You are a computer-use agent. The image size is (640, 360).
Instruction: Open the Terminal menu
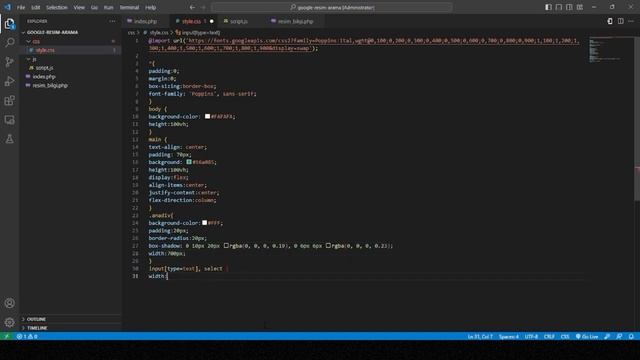pos(129,7)
